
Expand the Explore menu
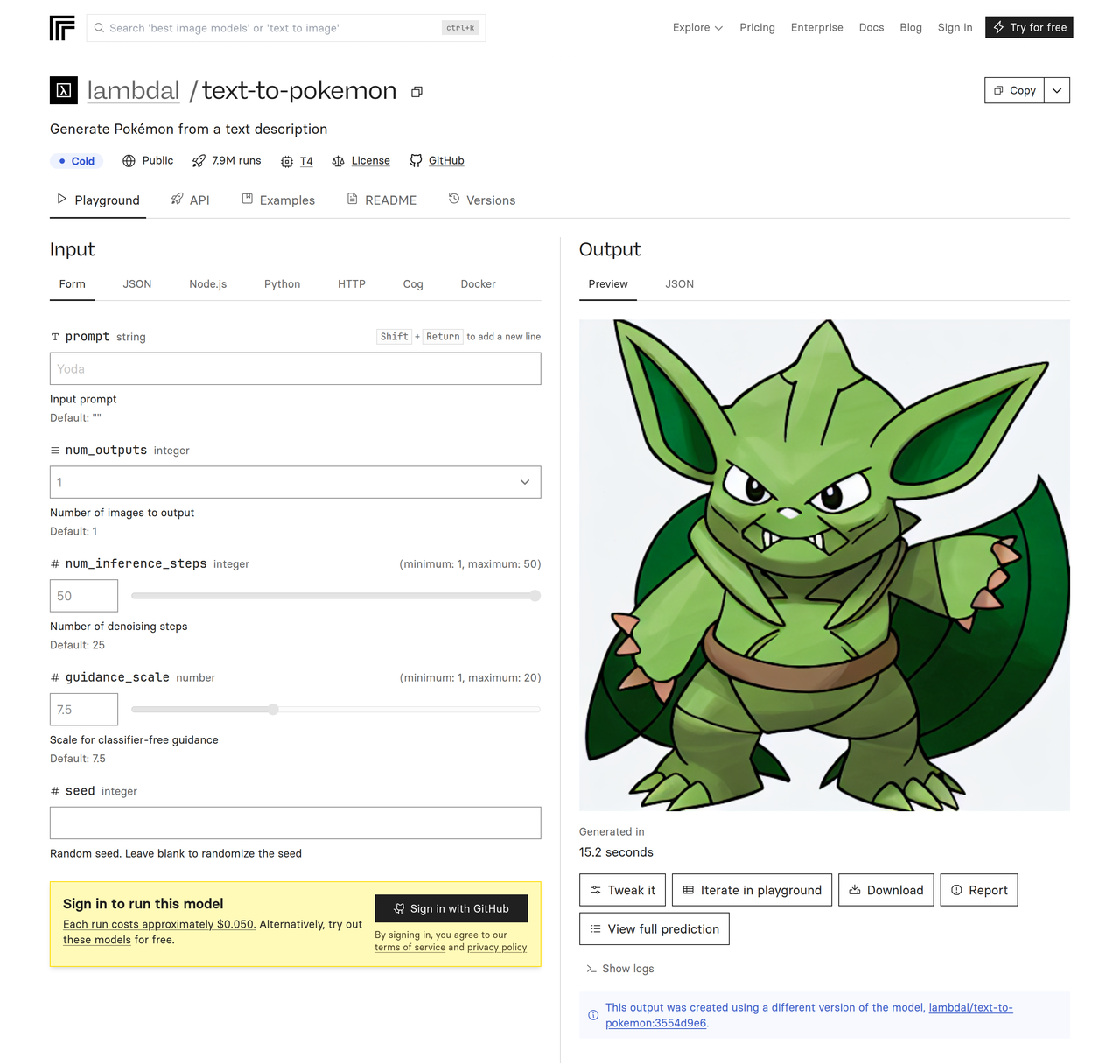coord(697,28)
